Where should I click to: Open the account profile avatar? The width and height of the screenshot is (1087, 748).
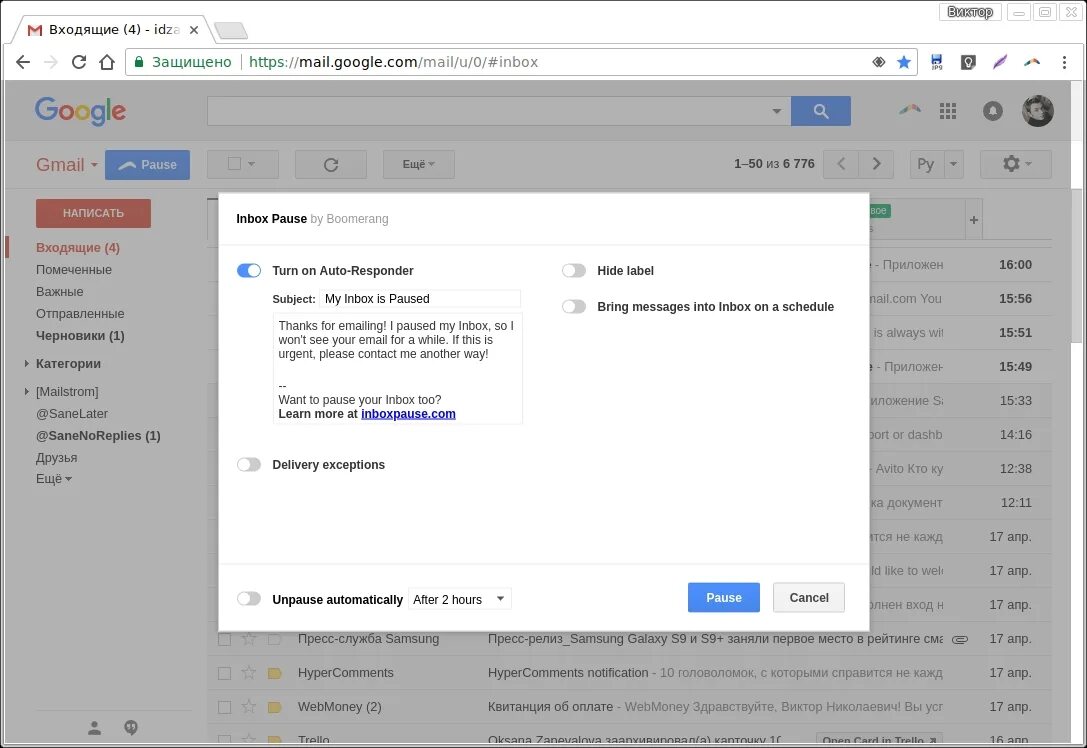1038,111
